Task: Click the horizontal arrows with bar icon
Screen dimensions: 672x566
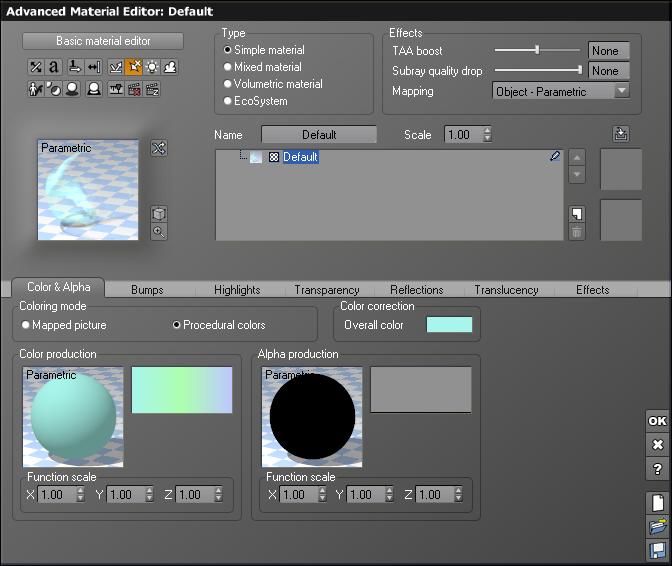Action: coord(93,67)
